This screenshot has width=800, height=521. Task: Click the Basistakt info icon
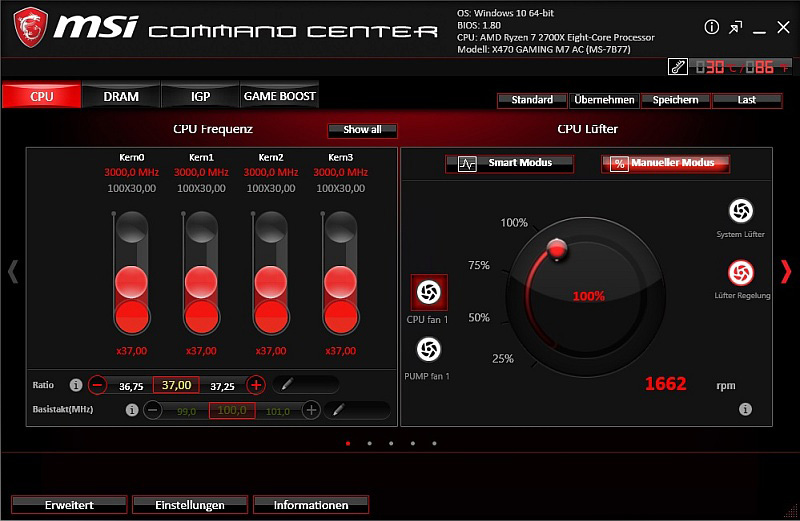[x=132, y=410]
